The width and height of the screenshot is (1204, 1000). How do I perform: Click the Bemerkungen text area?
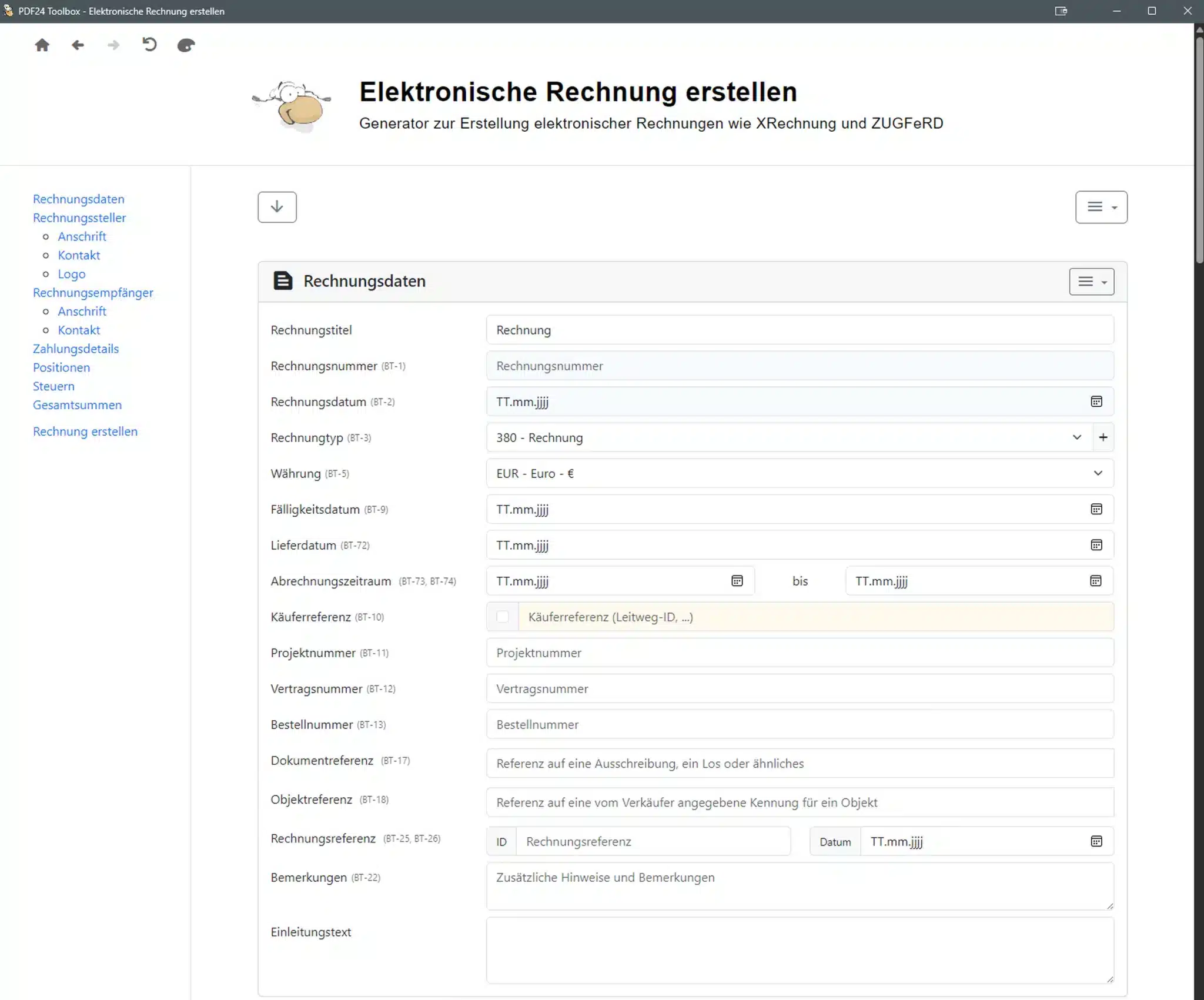pyautogui.click(x=800, y=887)
